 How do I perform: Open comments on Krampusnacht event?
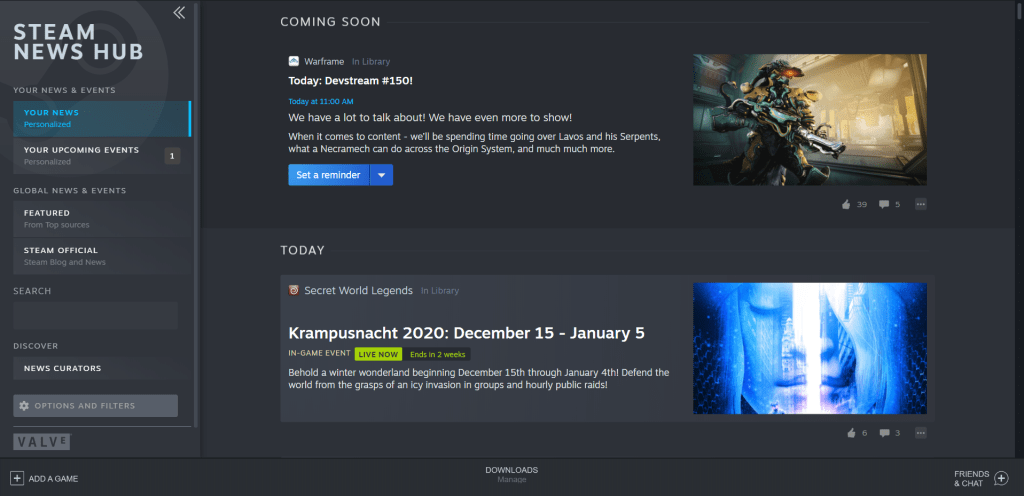click(884, 433)
